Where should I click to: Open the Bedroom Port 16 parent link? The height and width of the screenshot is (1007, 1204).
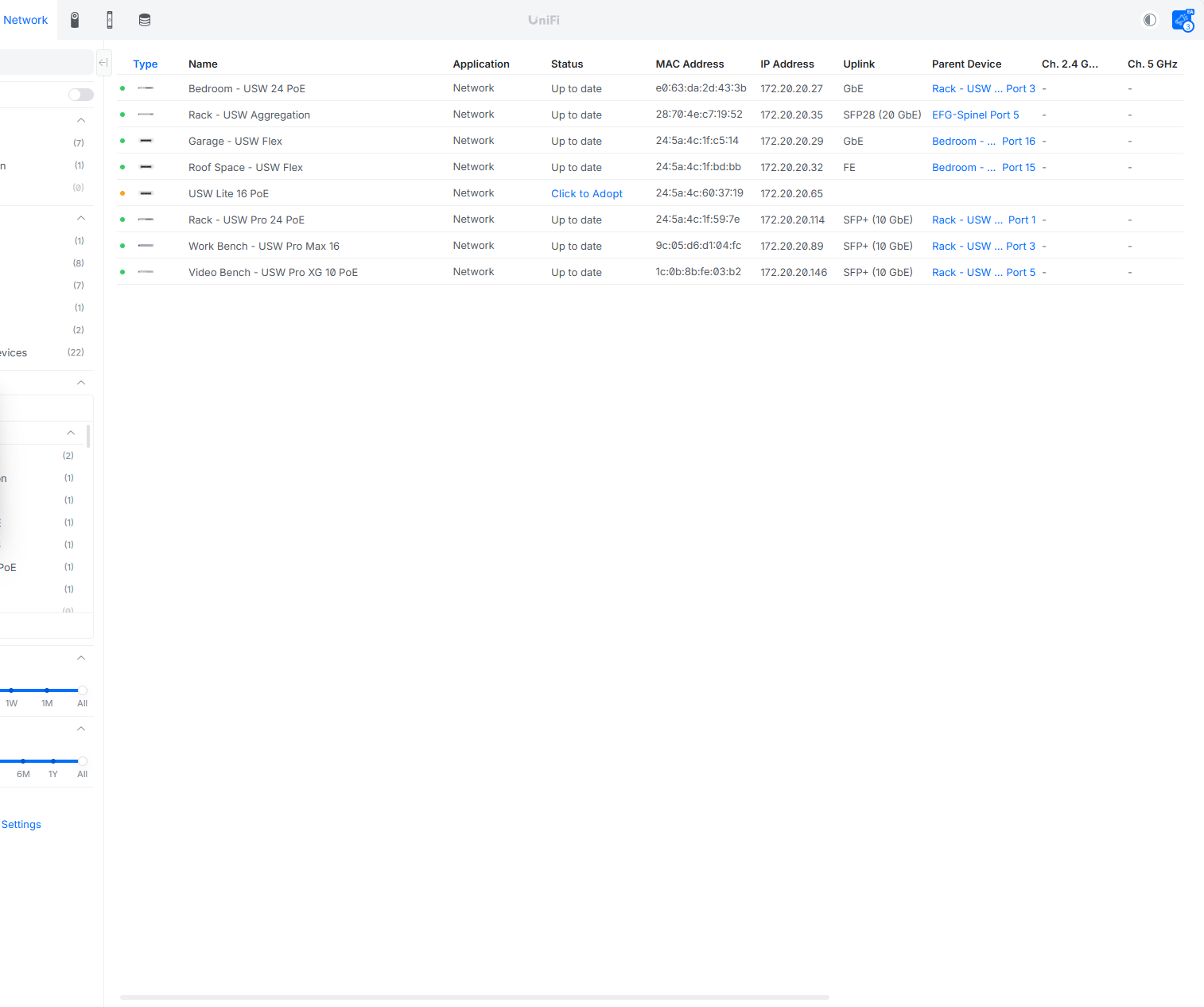pos(984,141)
